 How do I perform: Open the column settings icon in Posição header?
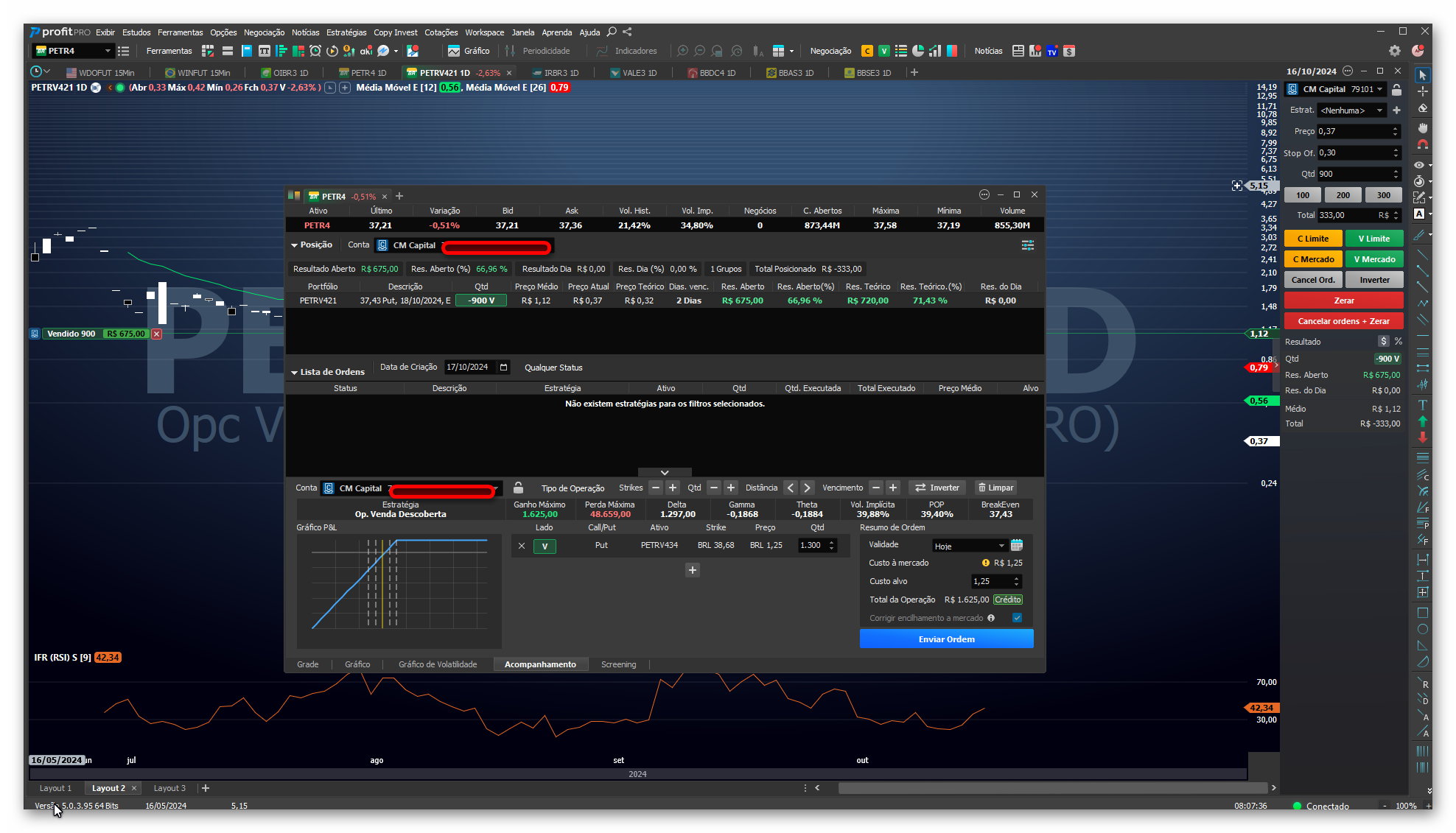pyautogui.click(x=1028, y=245)
